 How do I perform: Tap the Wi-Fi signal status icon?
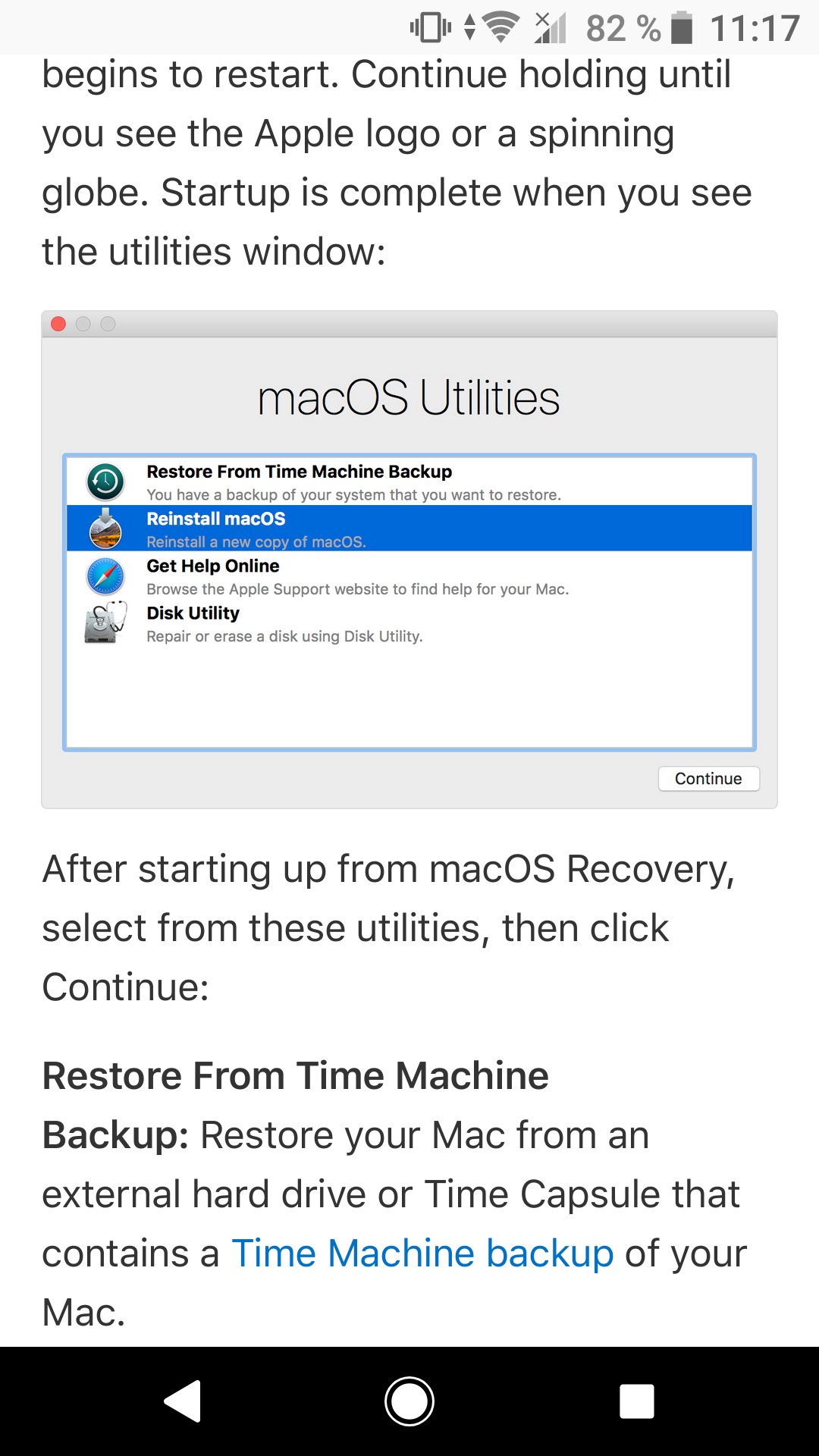click(x=500, y=28)
